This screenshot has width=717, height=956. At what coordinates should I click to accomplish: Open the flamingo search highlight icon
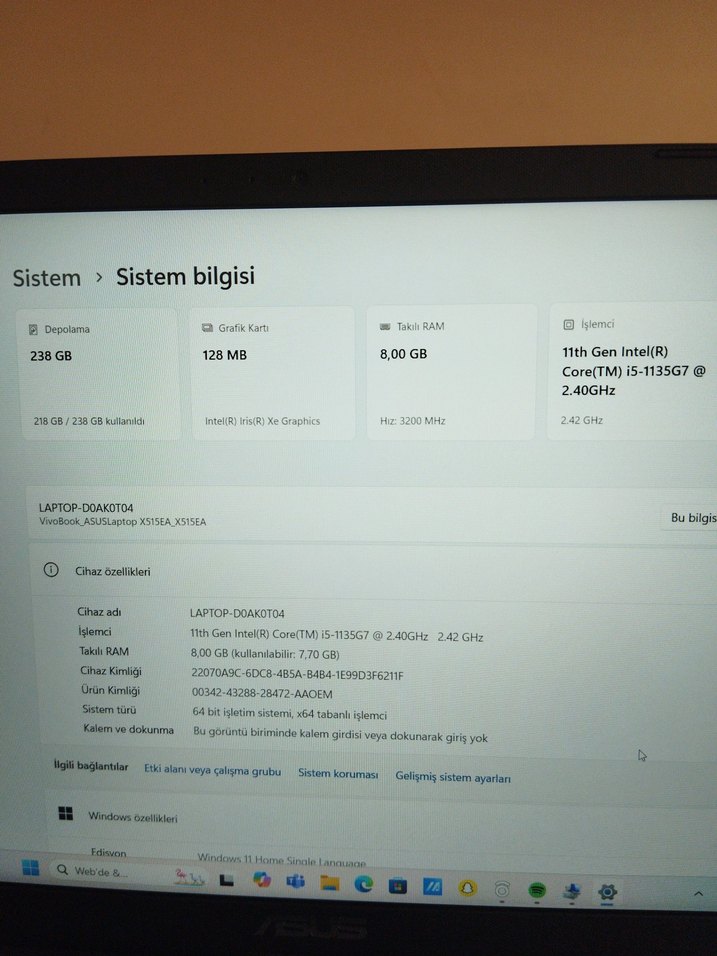[x=189, y=877]
